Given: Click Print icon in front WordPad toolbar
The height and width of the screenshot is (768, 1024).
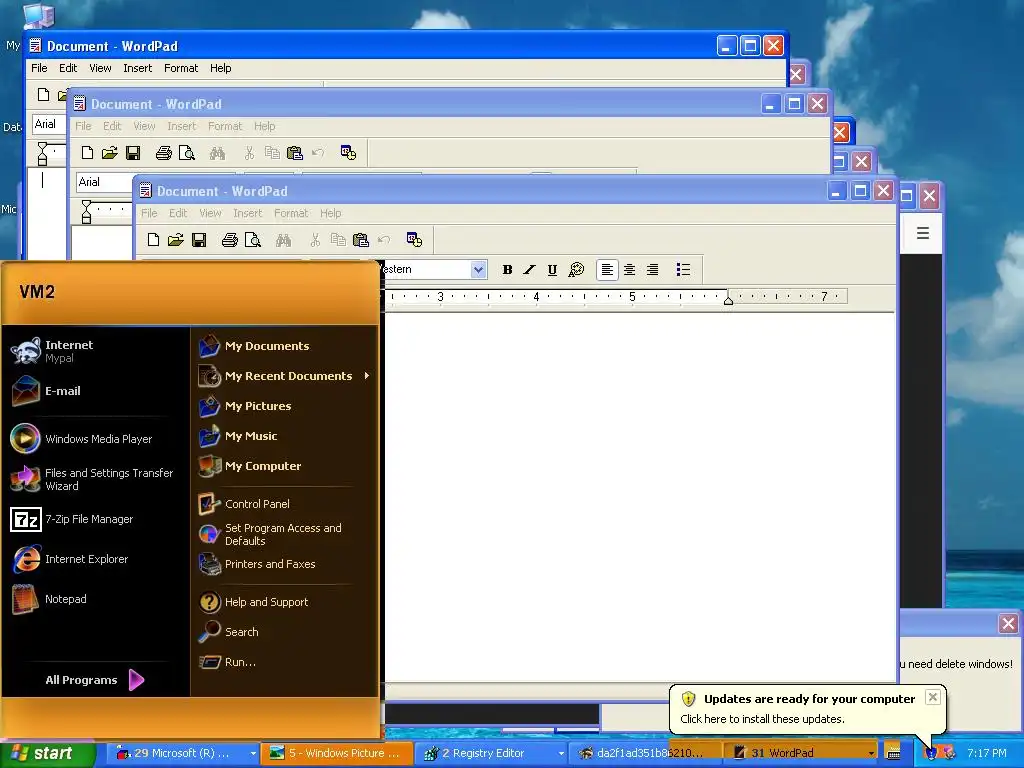Looking at the screenshot, I should point(229,240).
